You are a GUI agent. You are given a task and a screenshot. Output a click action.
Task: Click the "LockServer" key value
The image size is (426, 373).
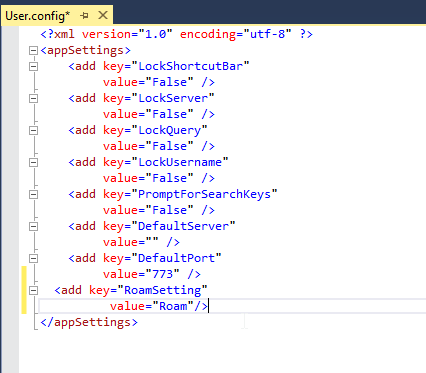click(173, 98)
